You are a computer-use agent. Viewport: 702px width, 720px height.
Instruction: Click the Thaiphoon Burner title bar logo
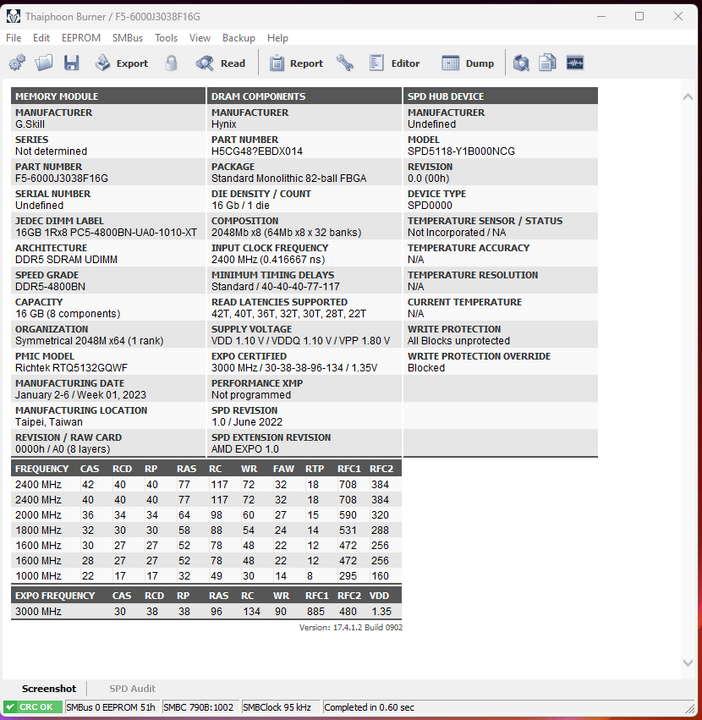tap(13, 17)
